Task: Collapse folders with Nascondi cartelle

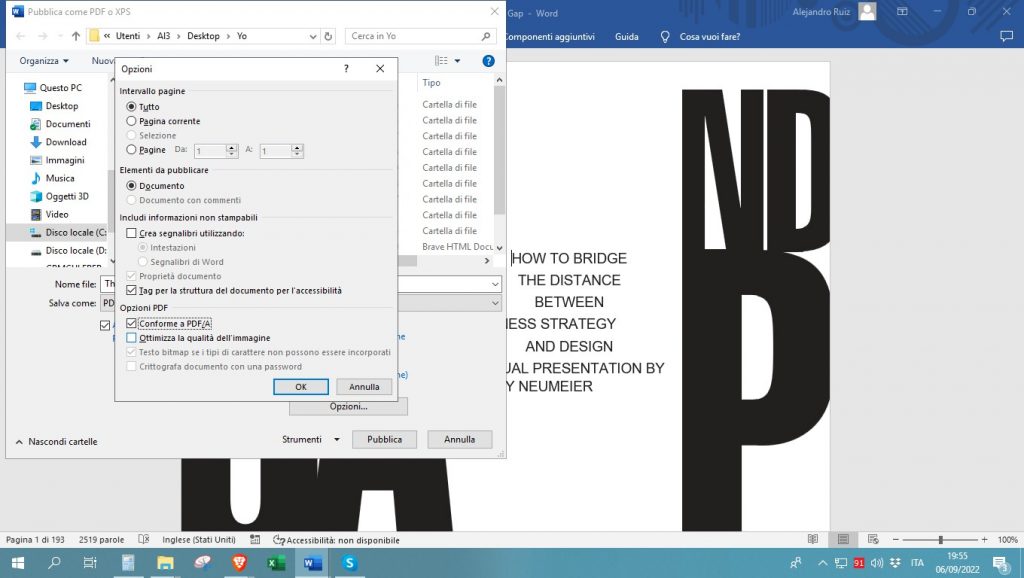Action: 56,441
